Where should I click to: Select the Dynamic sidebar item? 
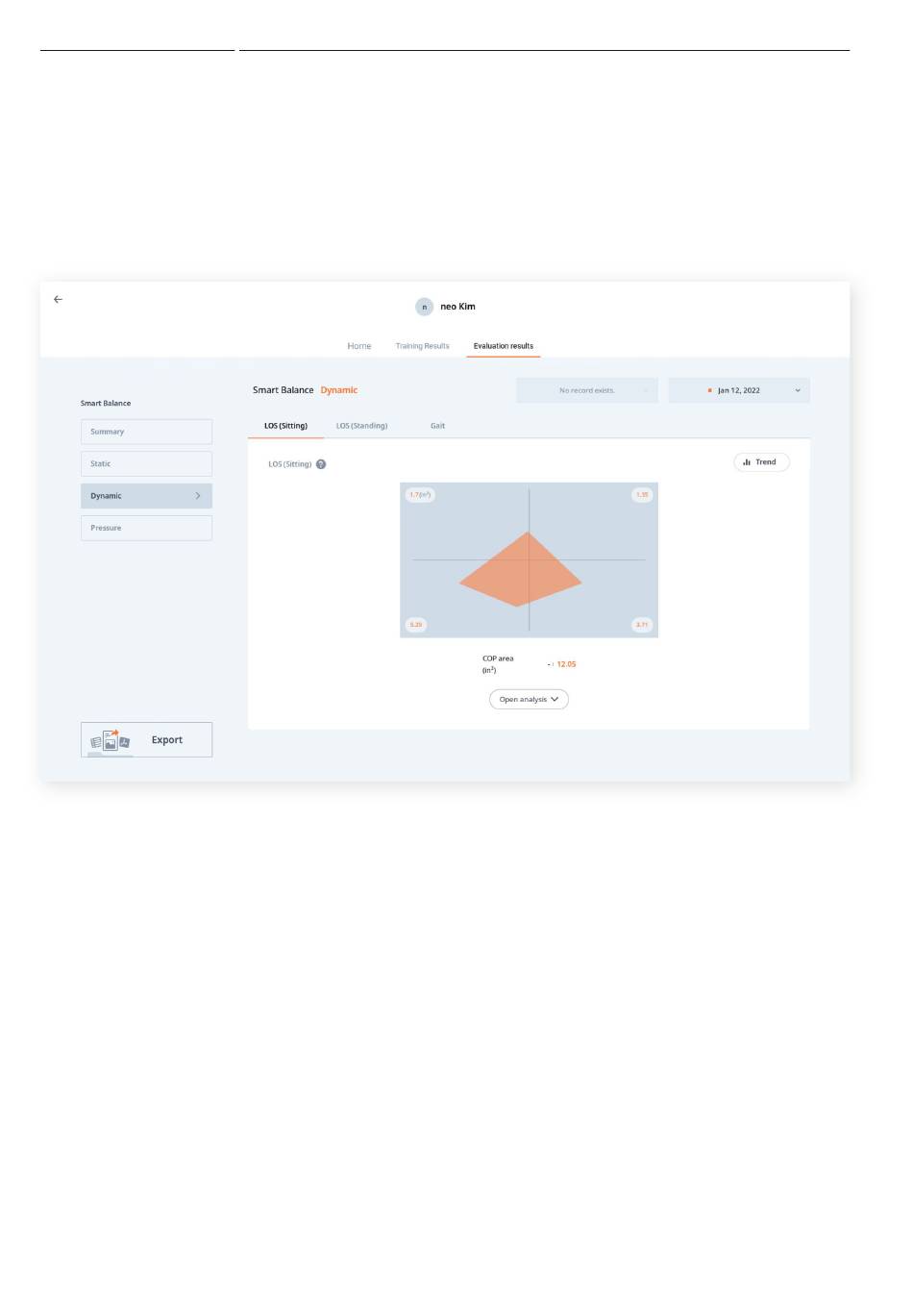146,496
